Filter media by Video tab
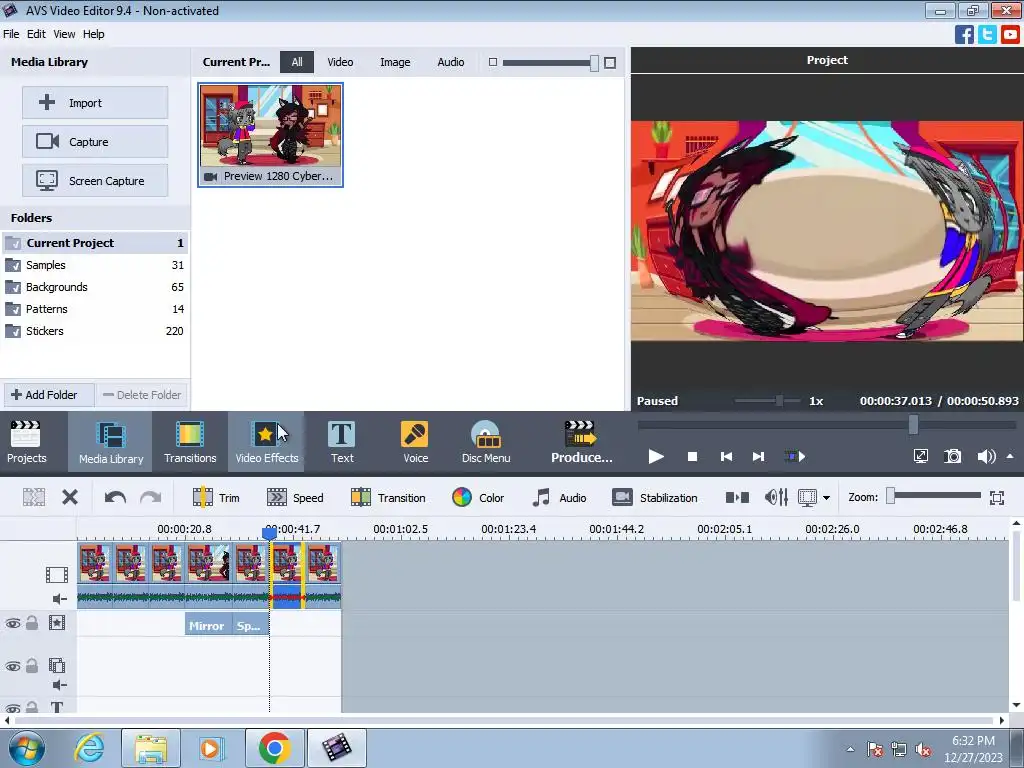 tap(340, 62)
